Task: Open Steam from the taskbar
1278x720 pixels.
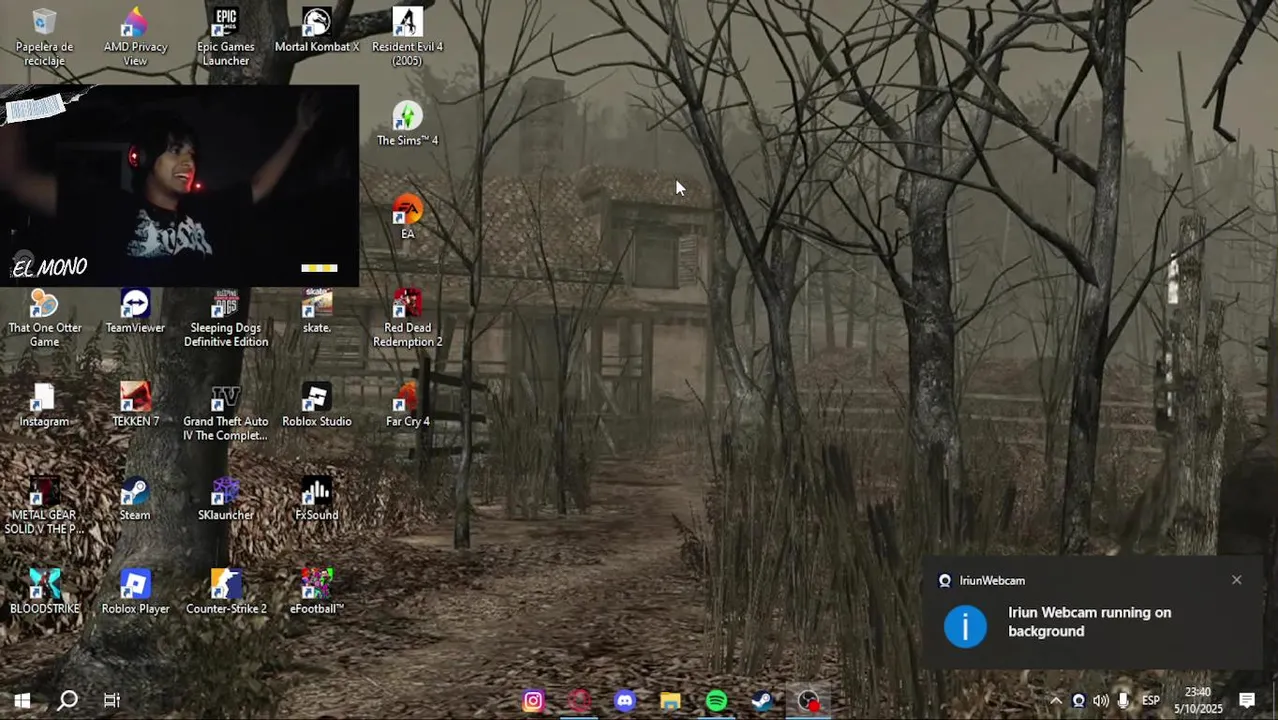Action: (x=762, y=701)
